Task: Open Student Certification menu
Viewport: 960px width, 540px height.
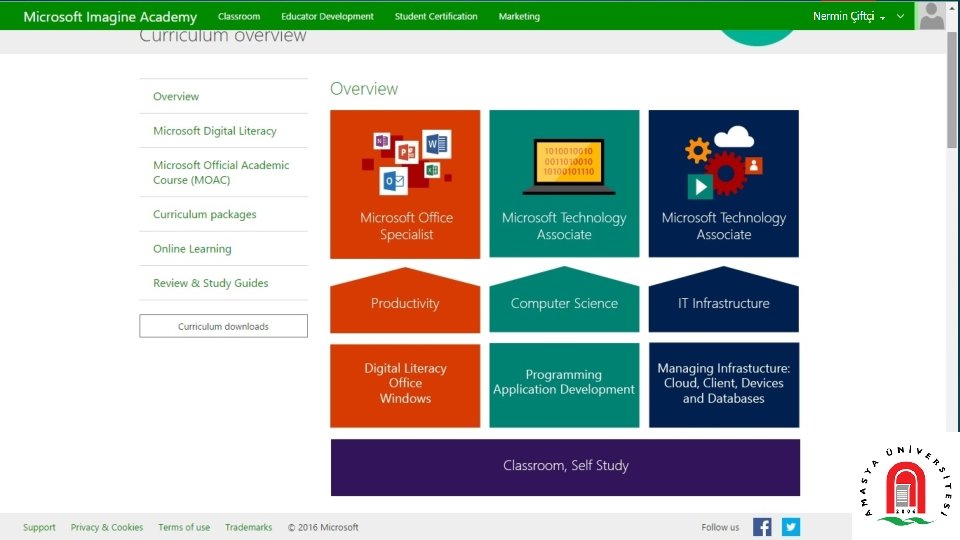Action: [436, 17]
